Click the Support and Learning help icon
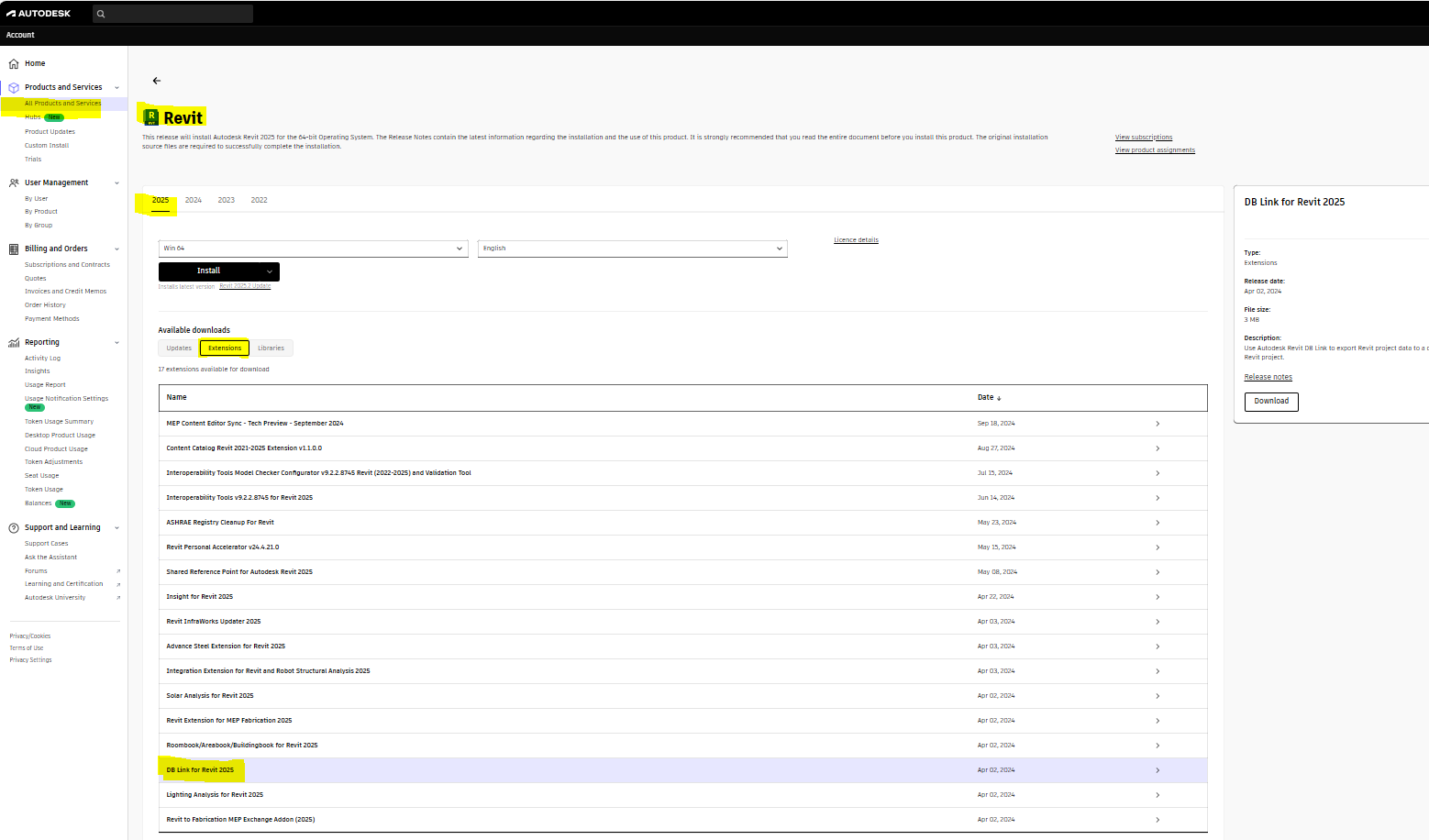This screenshot has width=1429, height=840. [x=14, y=528]
